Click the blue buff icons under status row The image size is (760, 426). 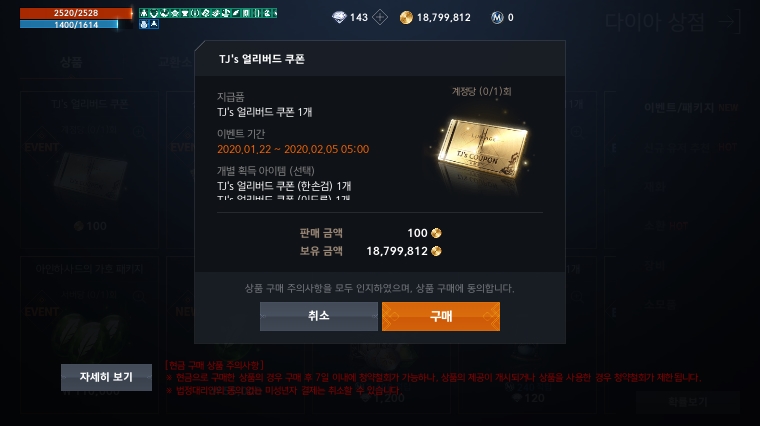pos(149,24)
